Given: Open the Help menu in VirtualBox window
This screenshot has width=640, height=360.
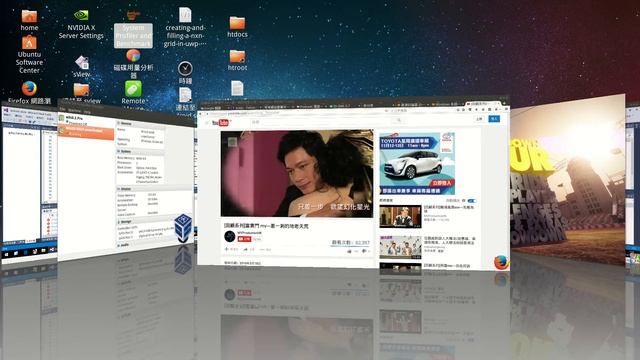Looking at the screenshot, I should point(87,111).
